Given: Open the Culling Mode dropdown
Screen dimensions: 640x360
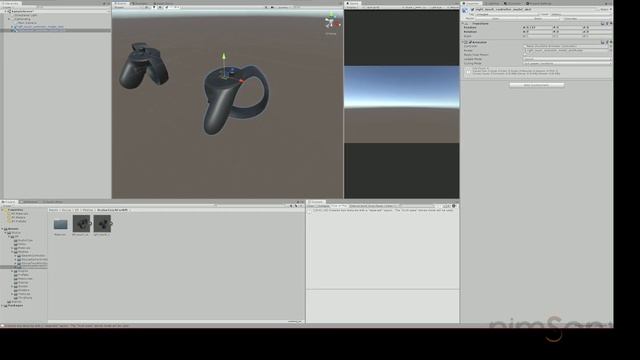Looking at the screenshot, I should pos(567,63).
